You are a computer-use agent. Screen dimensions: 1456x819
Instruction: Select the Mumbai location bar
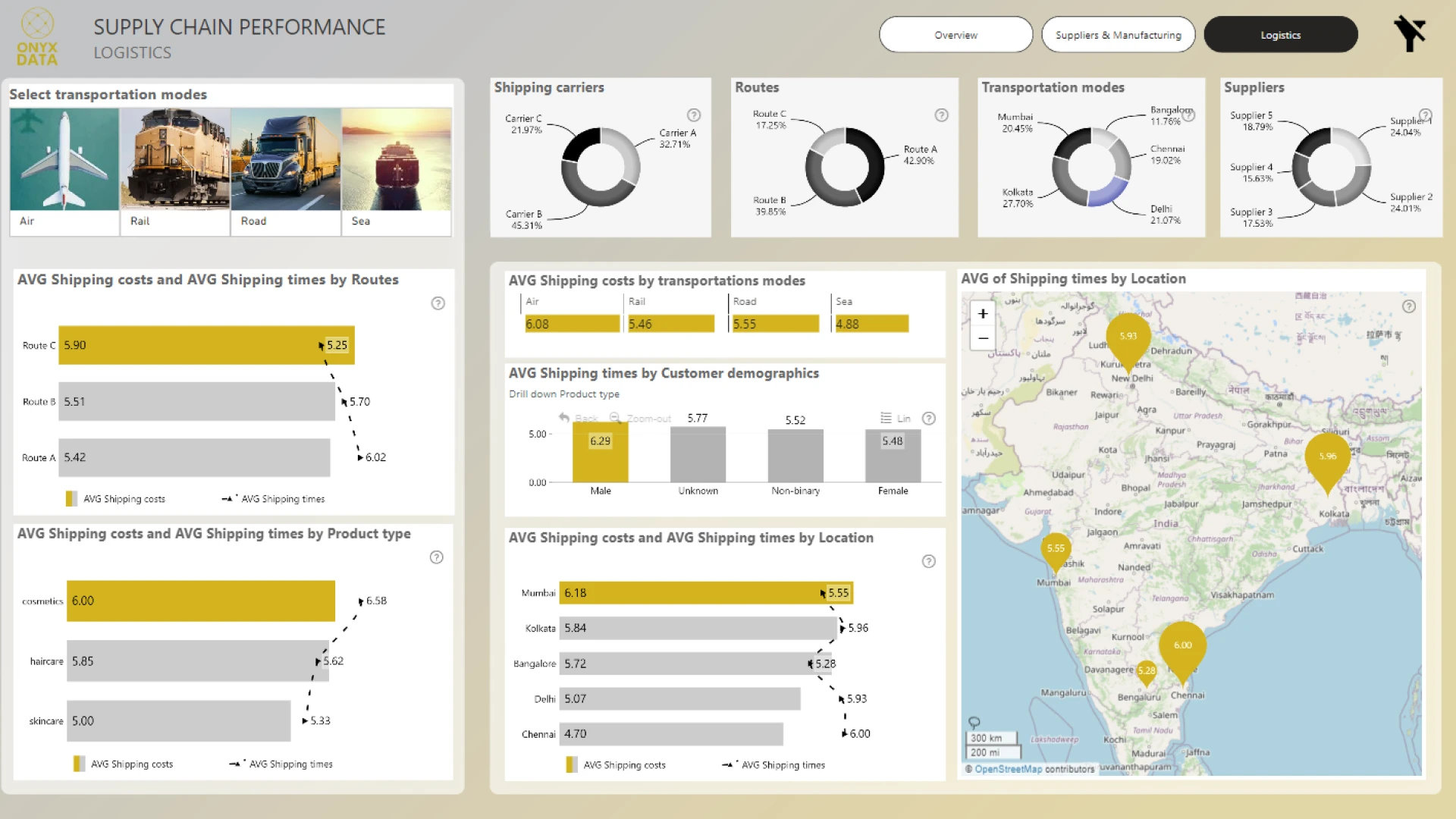(706, 593)
